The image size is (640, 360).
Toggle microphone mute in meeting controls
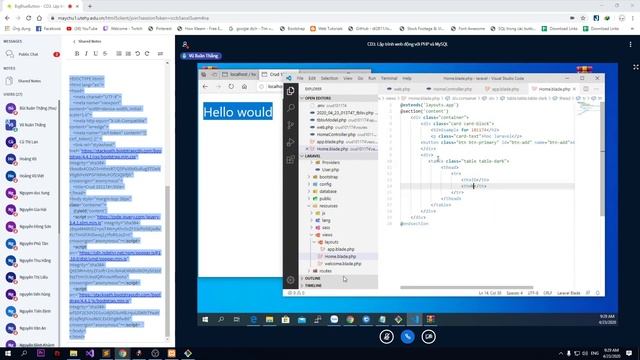pos(387,337)
